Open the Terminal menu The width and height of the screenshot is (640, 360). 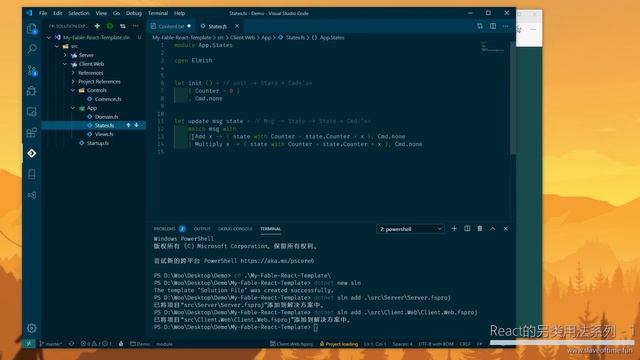click(x=158, y=13)
